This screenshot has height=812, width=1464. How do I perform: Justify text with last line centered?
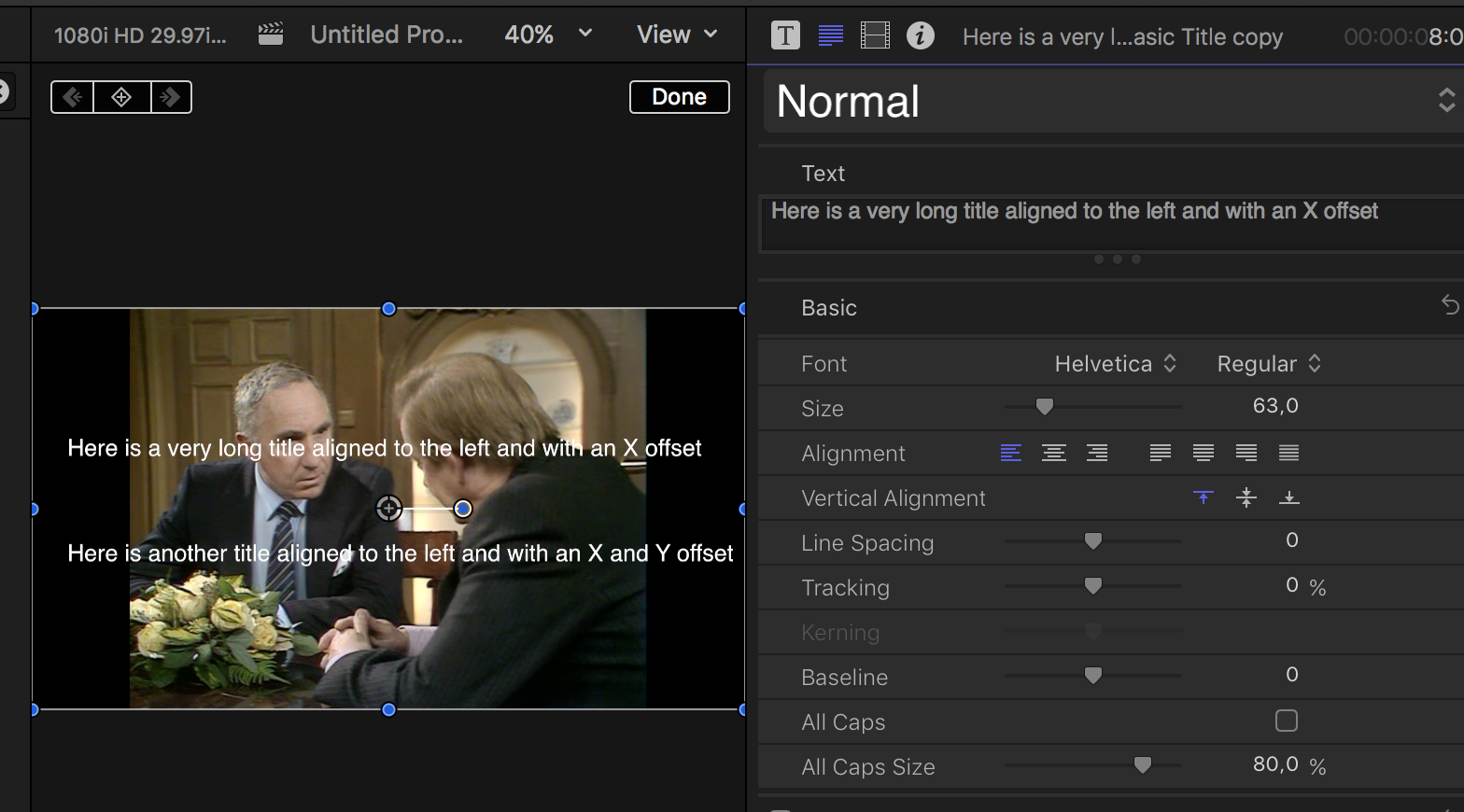(x=1204, y=453)
